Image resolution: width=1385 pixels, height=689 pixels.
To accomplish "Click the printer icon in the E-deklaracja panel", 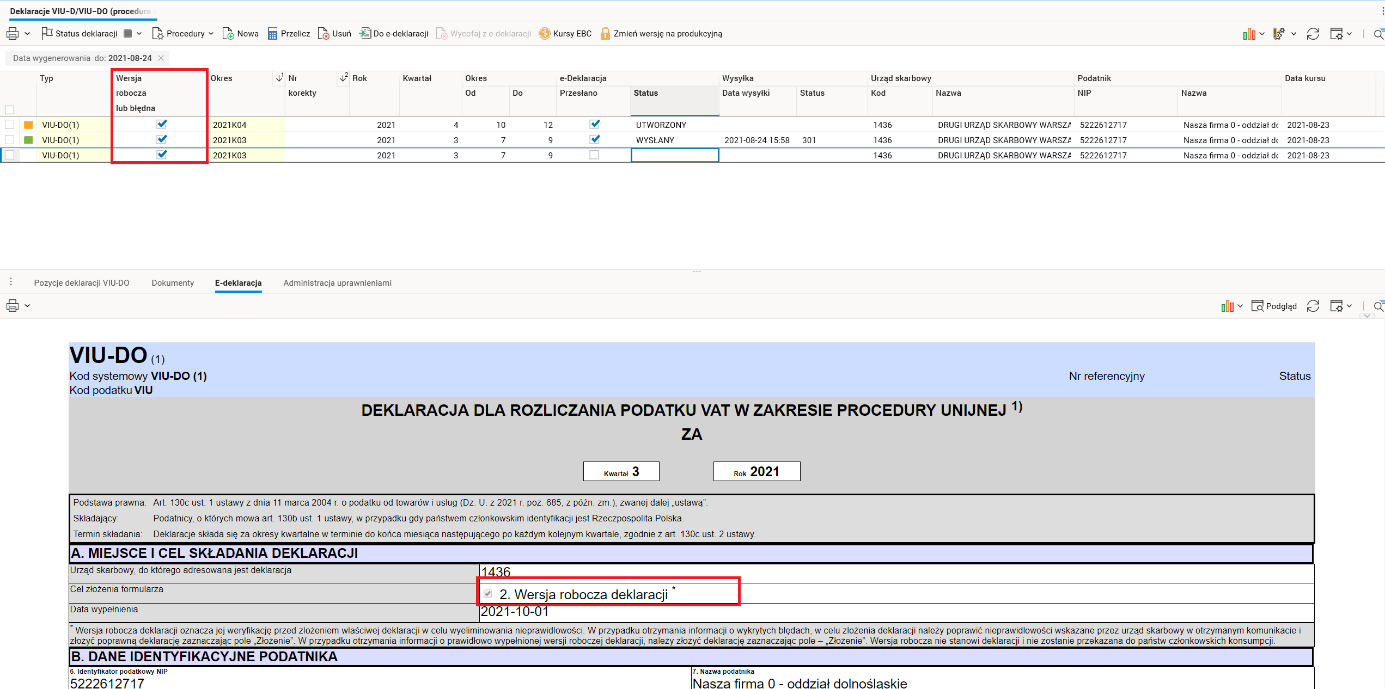I will click(12, 305).
